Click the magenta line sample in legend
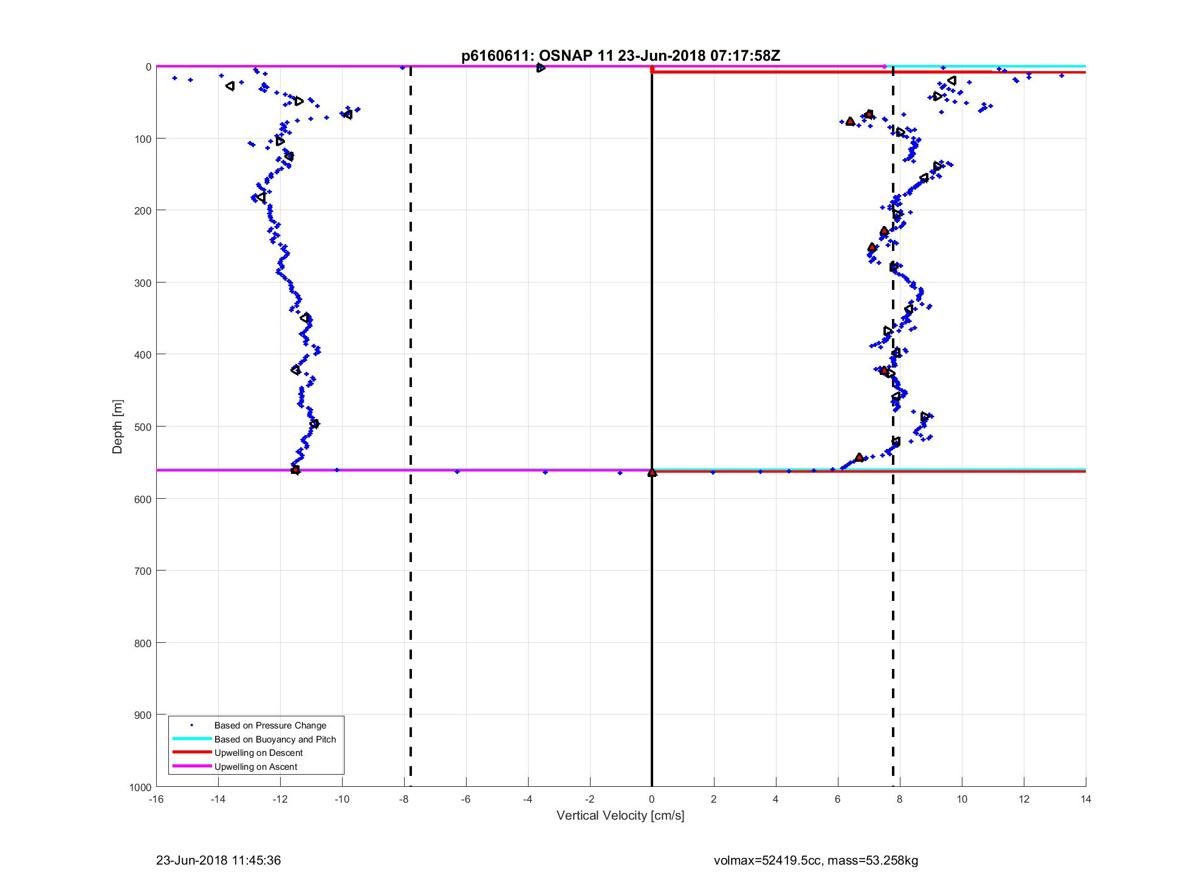 [x=190, y=767]
